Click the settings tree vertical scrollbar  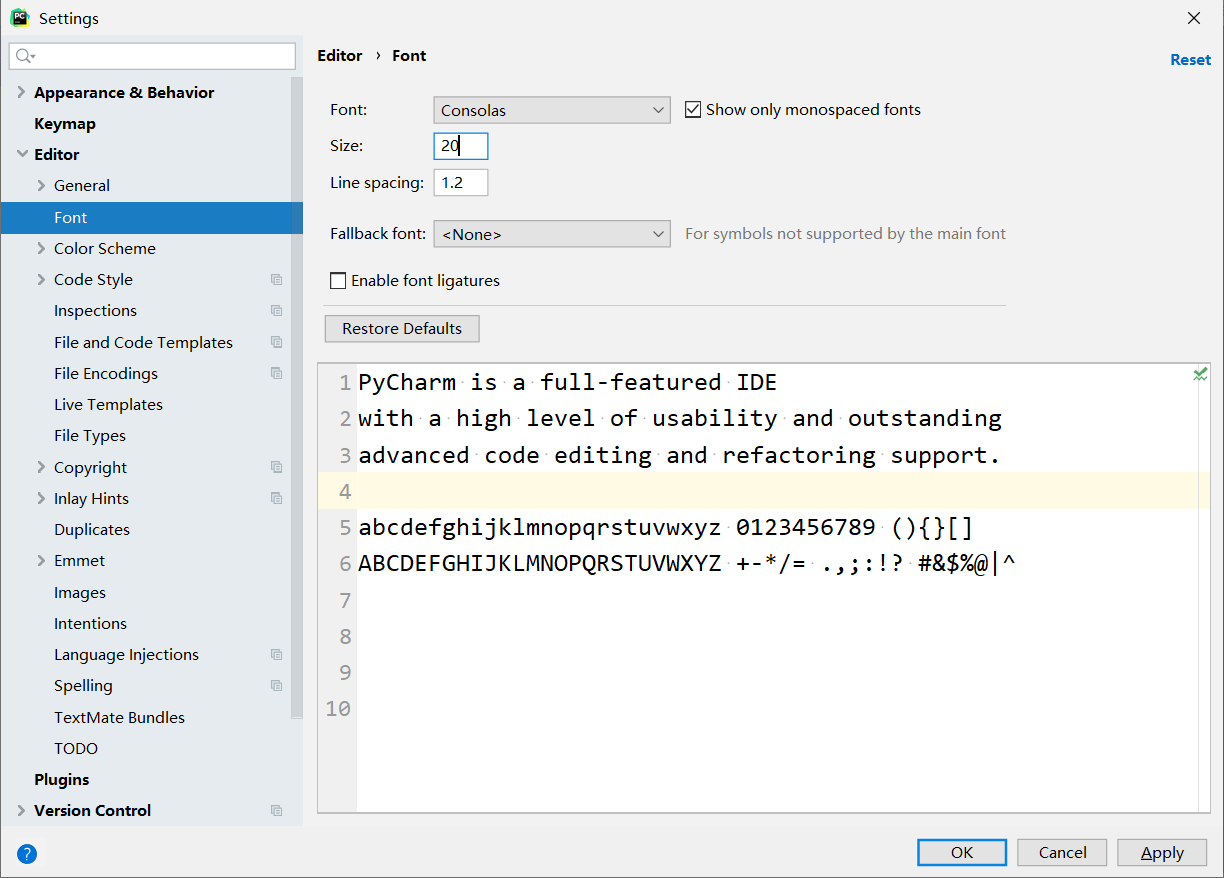pyautogui.click(x=296, y=397)
